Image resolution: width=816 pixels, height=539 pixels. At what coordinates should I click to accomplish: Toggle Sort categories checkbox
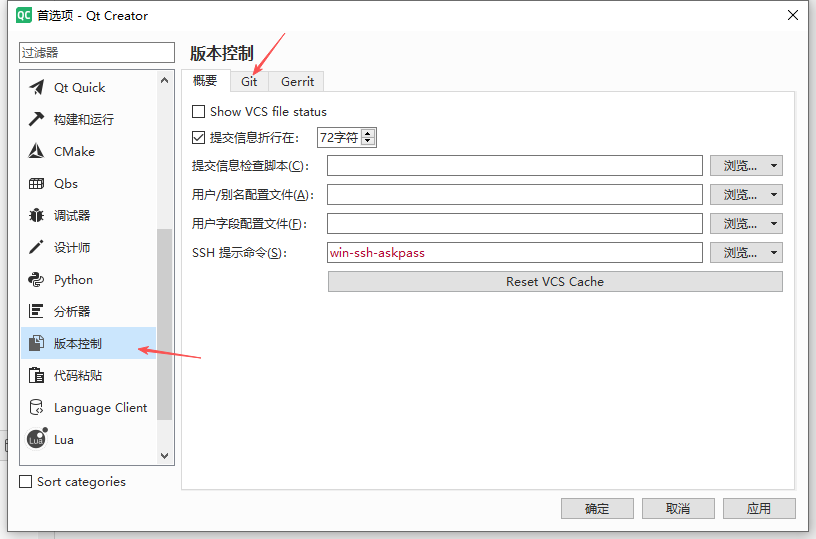[26, 481]
